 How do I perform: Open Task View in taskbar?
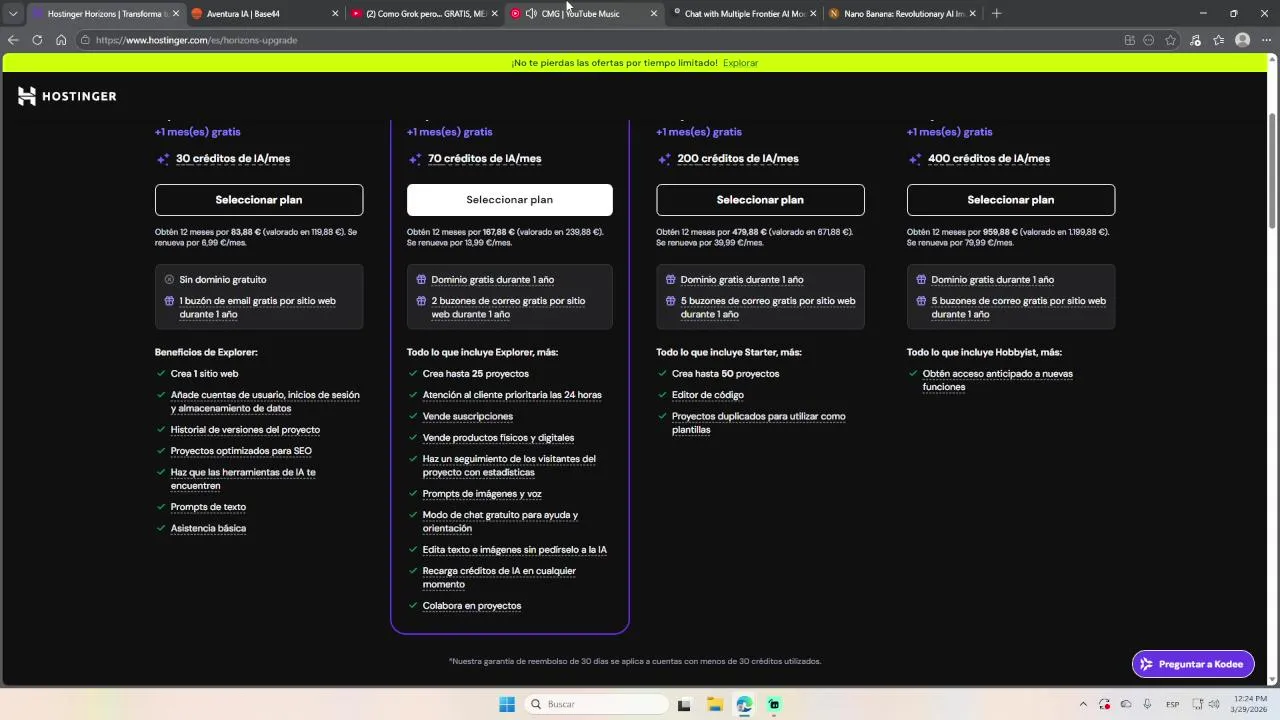[x=684, y=704]
